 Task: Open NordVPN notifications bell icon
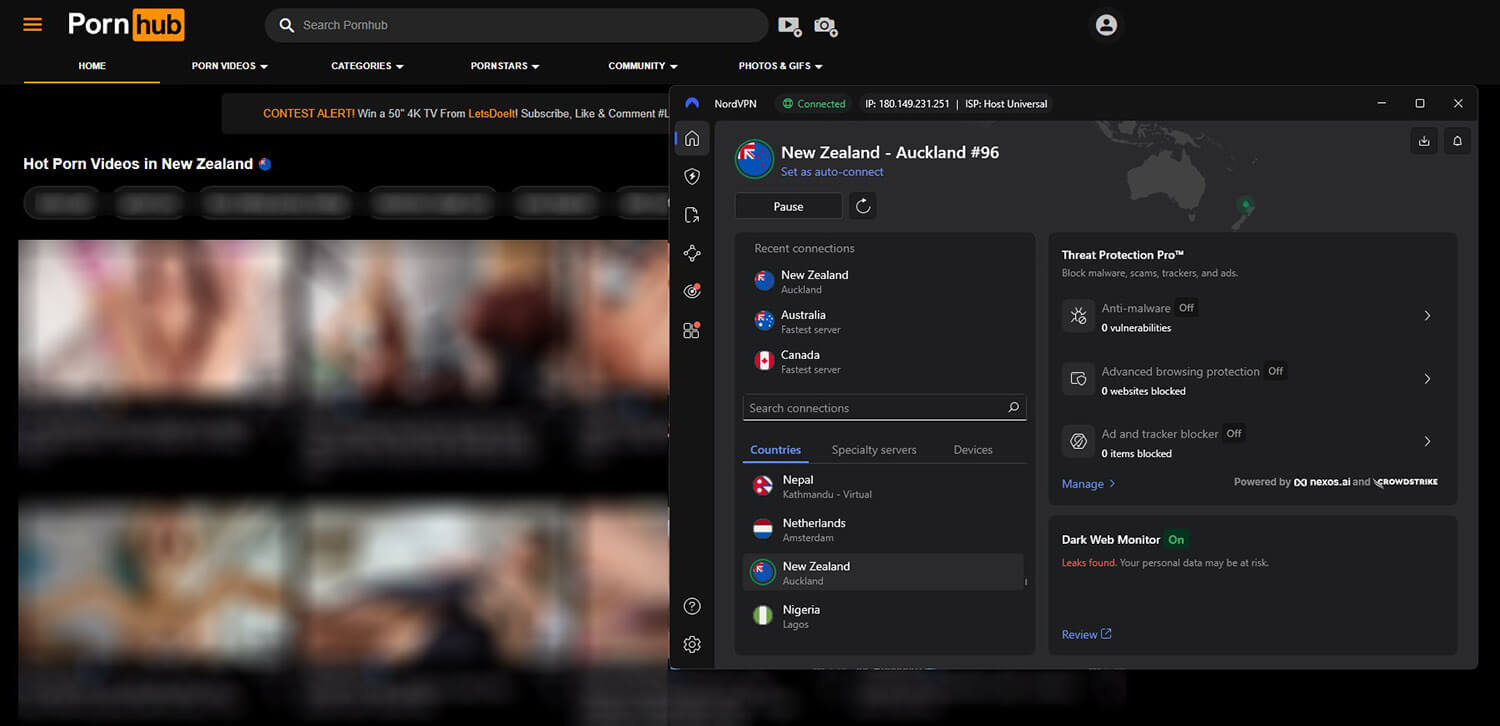click(1457, 141)
